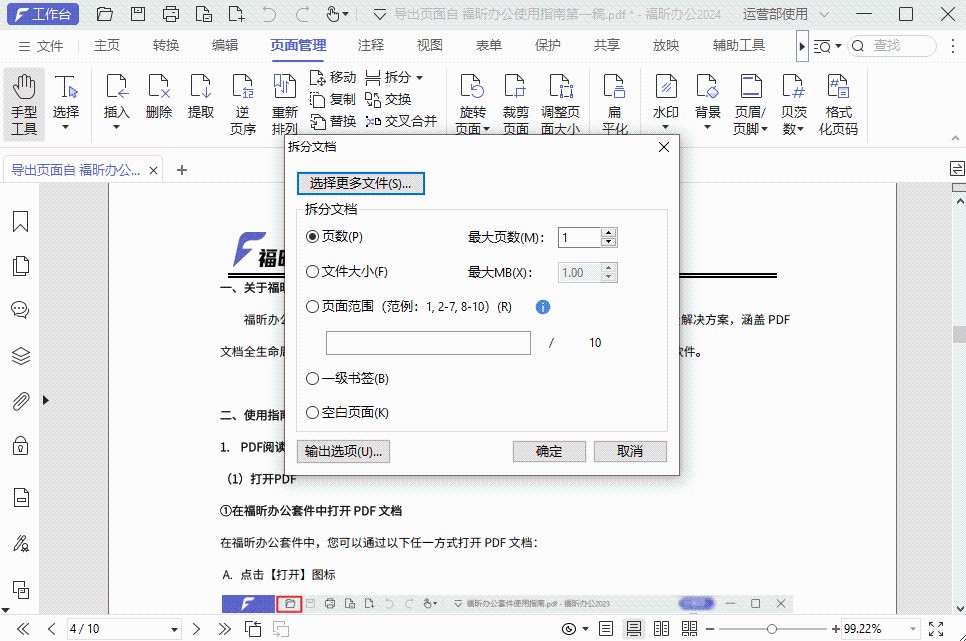Switch to the 编辑 tab

click(x=225, y=45)
